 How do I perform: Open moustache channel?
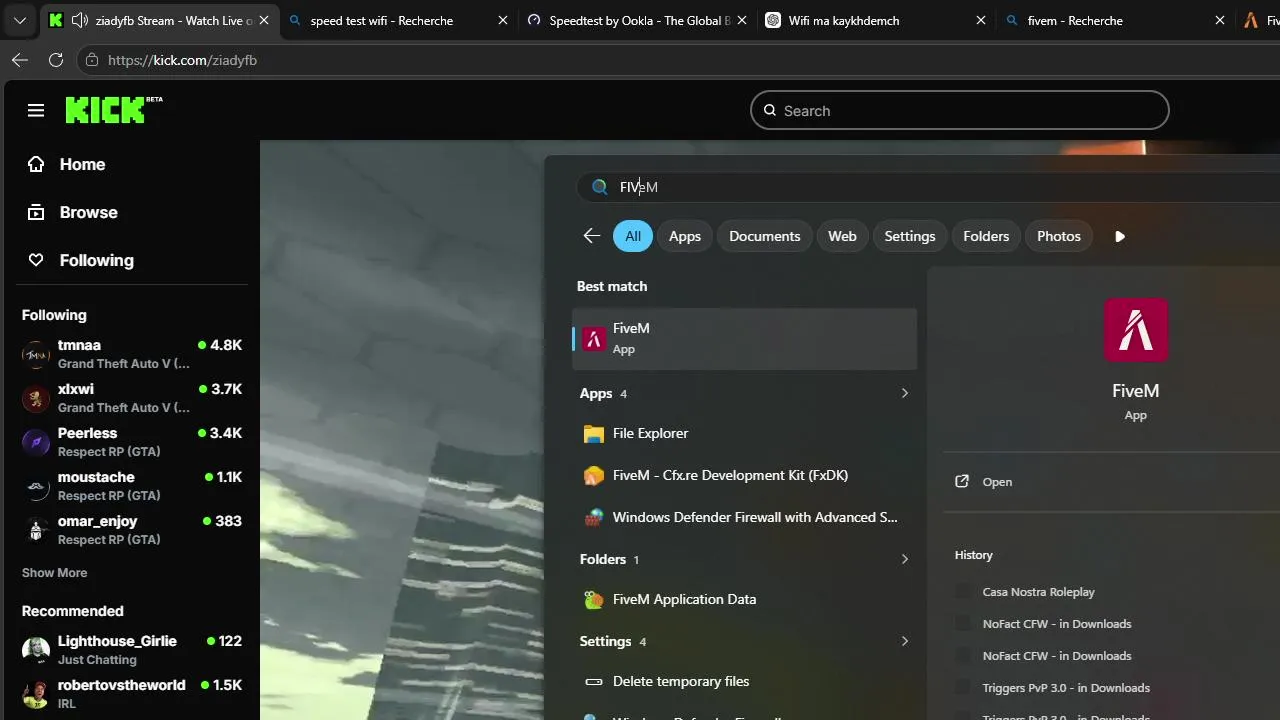132,486
